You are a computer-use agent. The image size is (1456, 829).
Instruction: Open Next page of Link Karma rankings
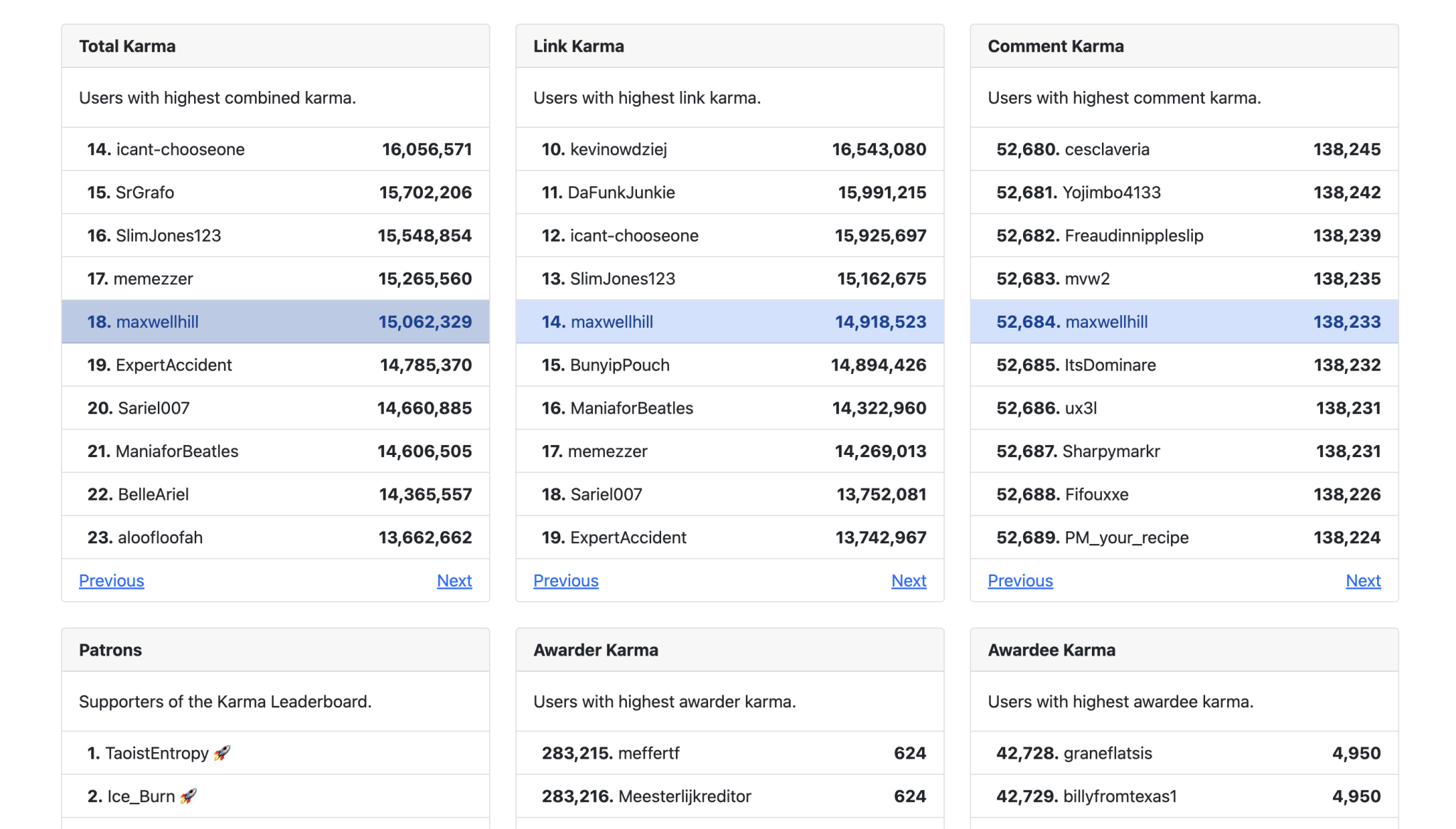tap(908, 581)
